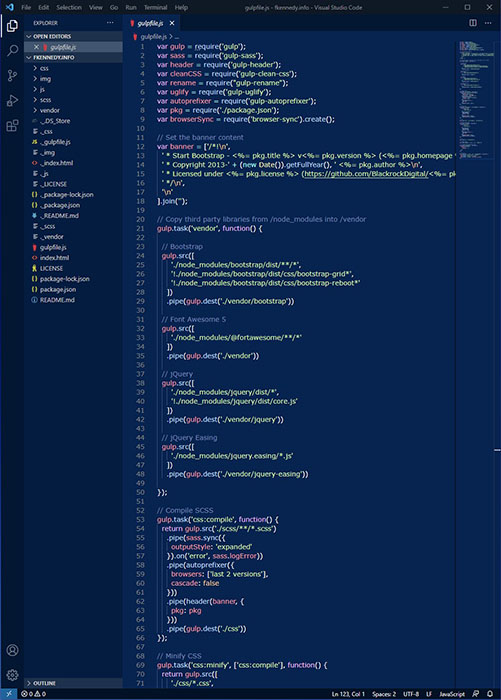Close the gulpfile.js editor tab
501x700 pixels.
172,23
